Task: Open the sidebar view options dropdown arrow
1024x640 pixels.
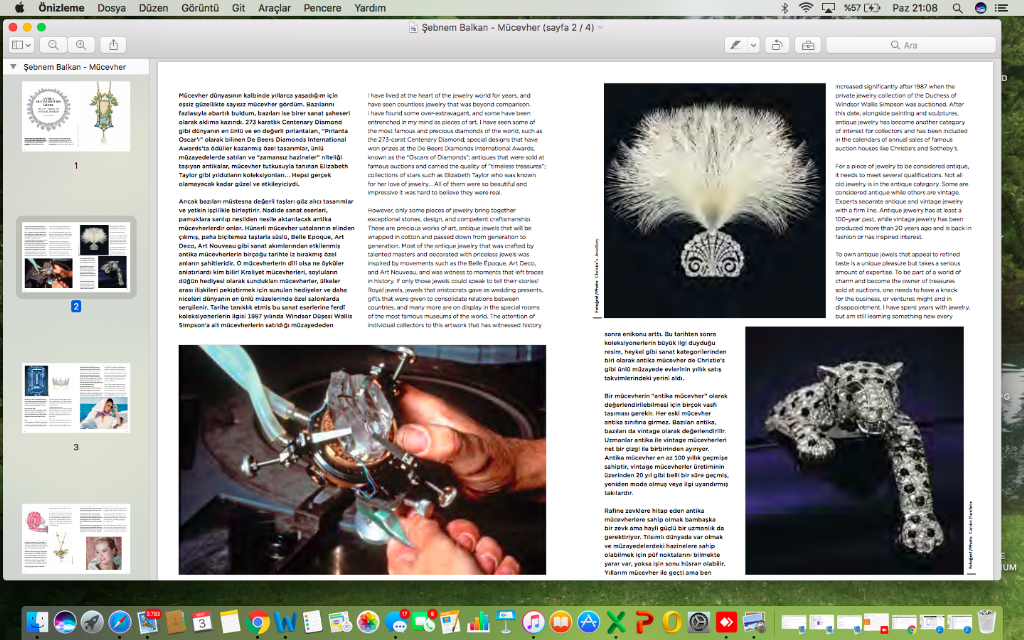Action: click(x=29, y=45)
